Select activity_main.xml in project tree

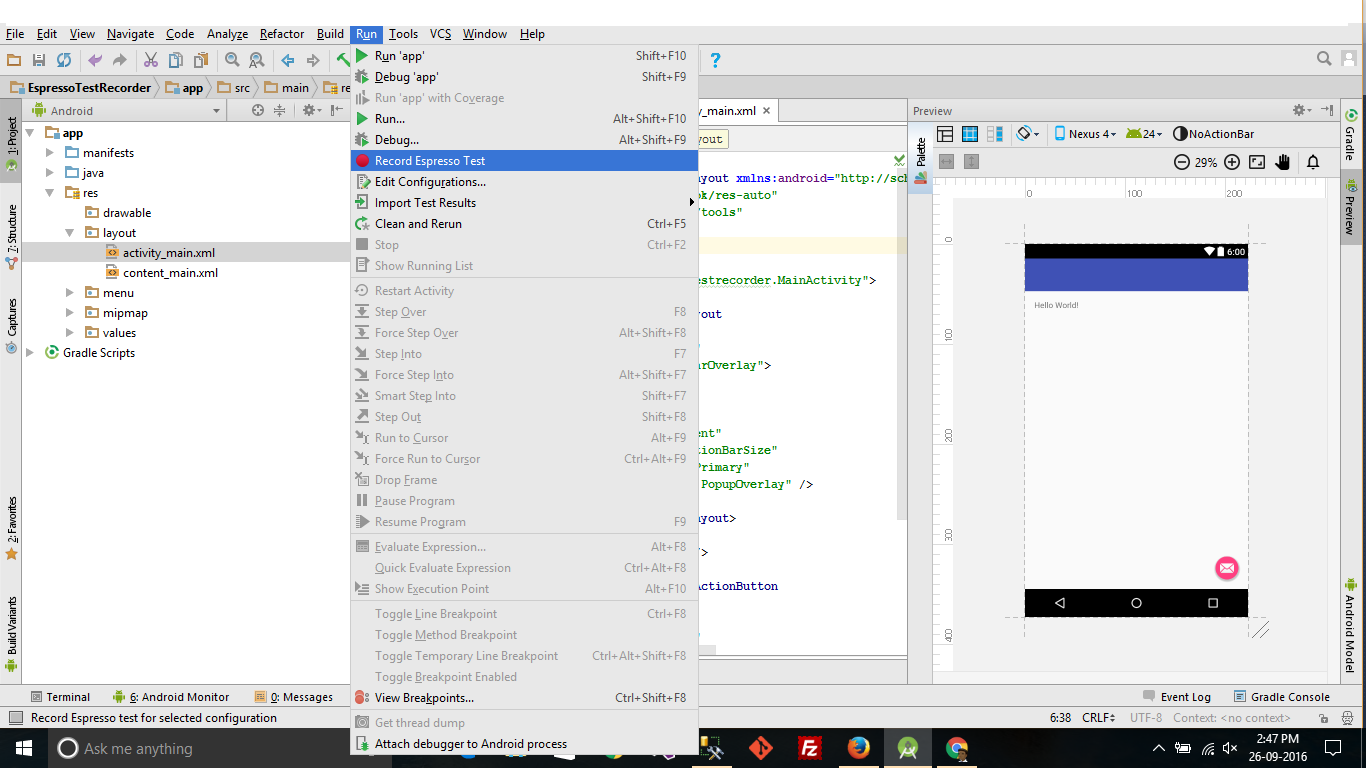point(169,253)
